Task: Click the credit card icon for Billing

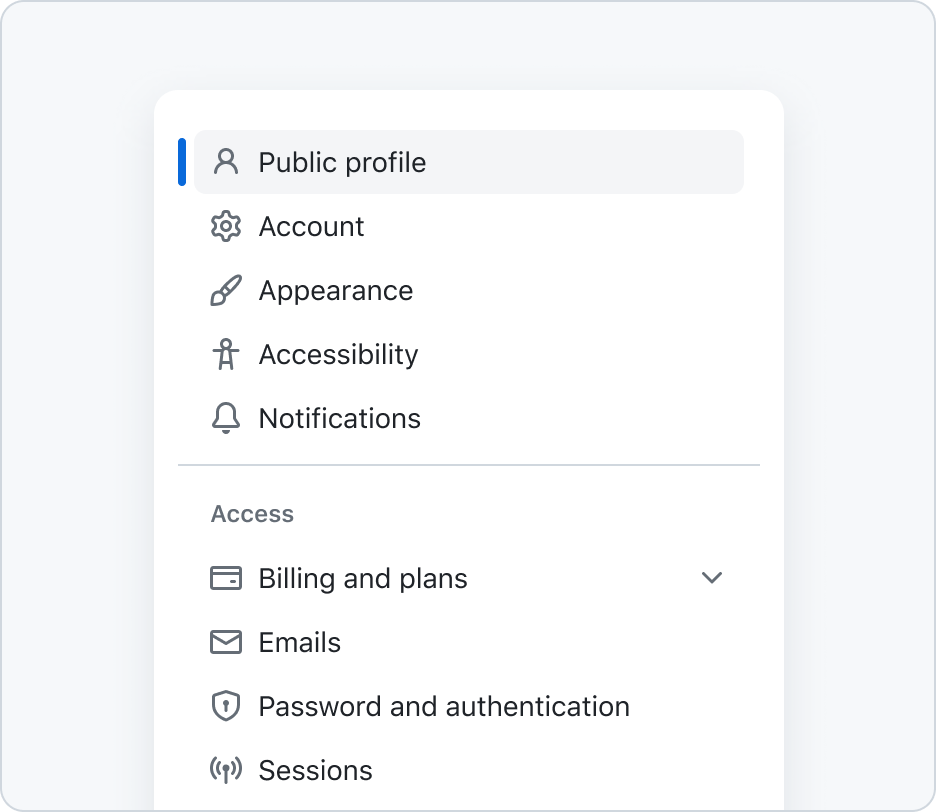Action: pyautogui.click(x=226, y=578)
